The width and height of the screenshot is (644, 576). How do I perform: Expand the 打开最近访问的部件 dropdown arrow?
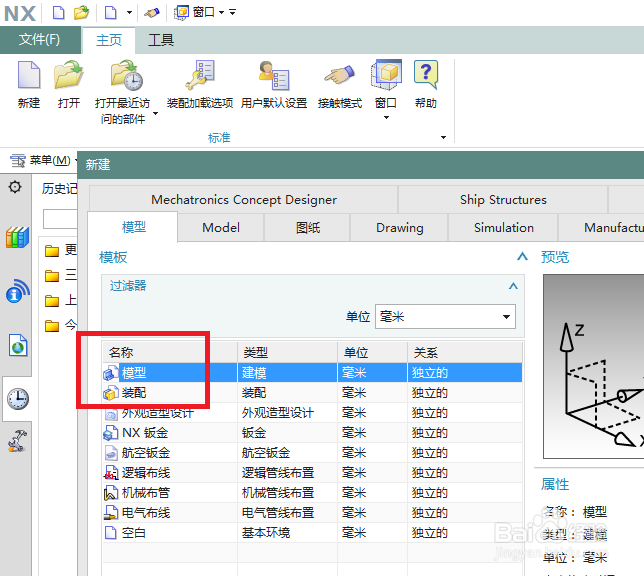click(x=155, y=113)
